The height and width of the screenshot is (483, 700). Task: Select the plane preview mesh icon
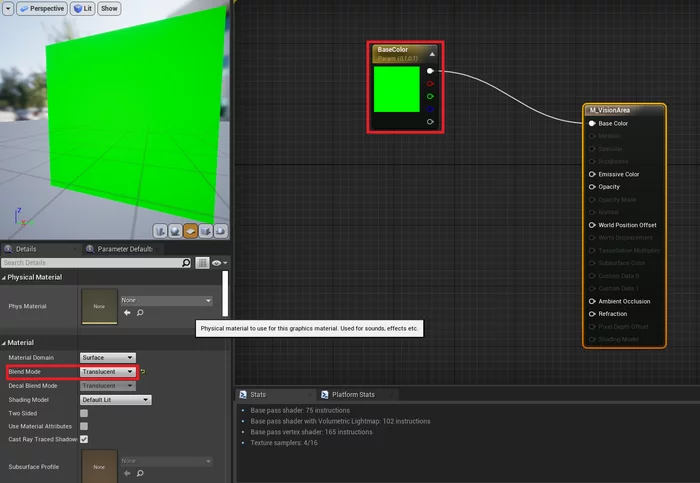[x=190, y=231]
